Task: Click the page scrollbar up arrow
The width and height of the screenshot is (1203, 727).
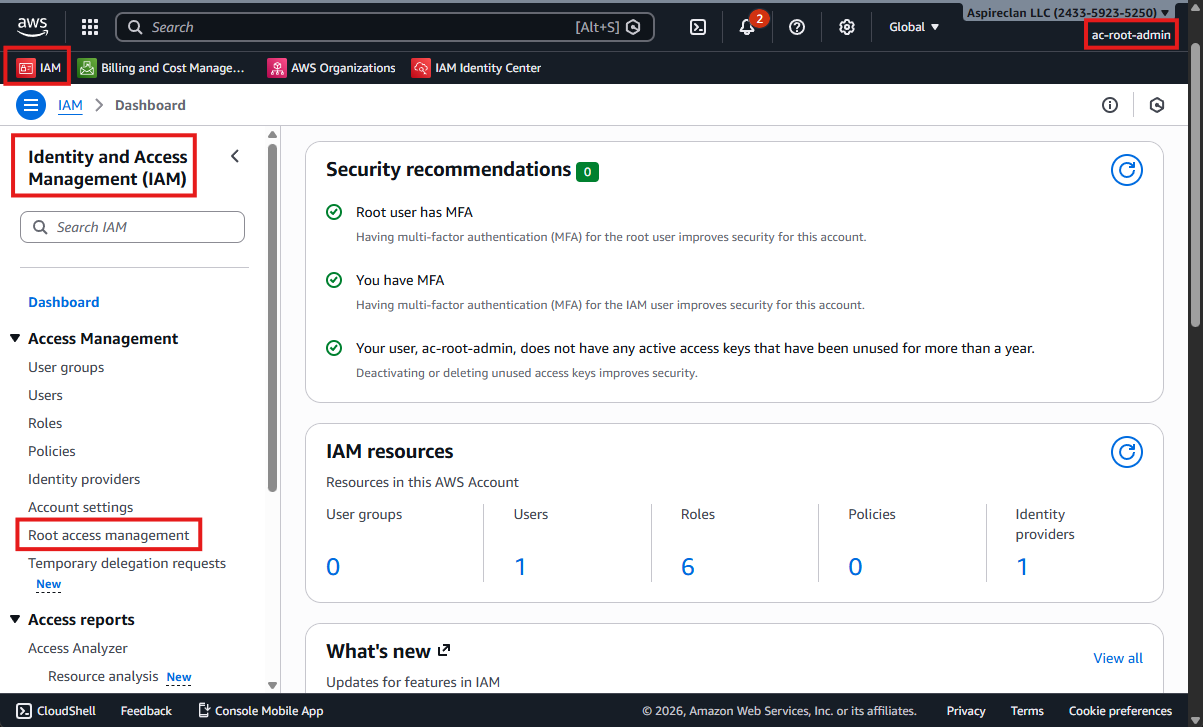Action: [1195, 7]
